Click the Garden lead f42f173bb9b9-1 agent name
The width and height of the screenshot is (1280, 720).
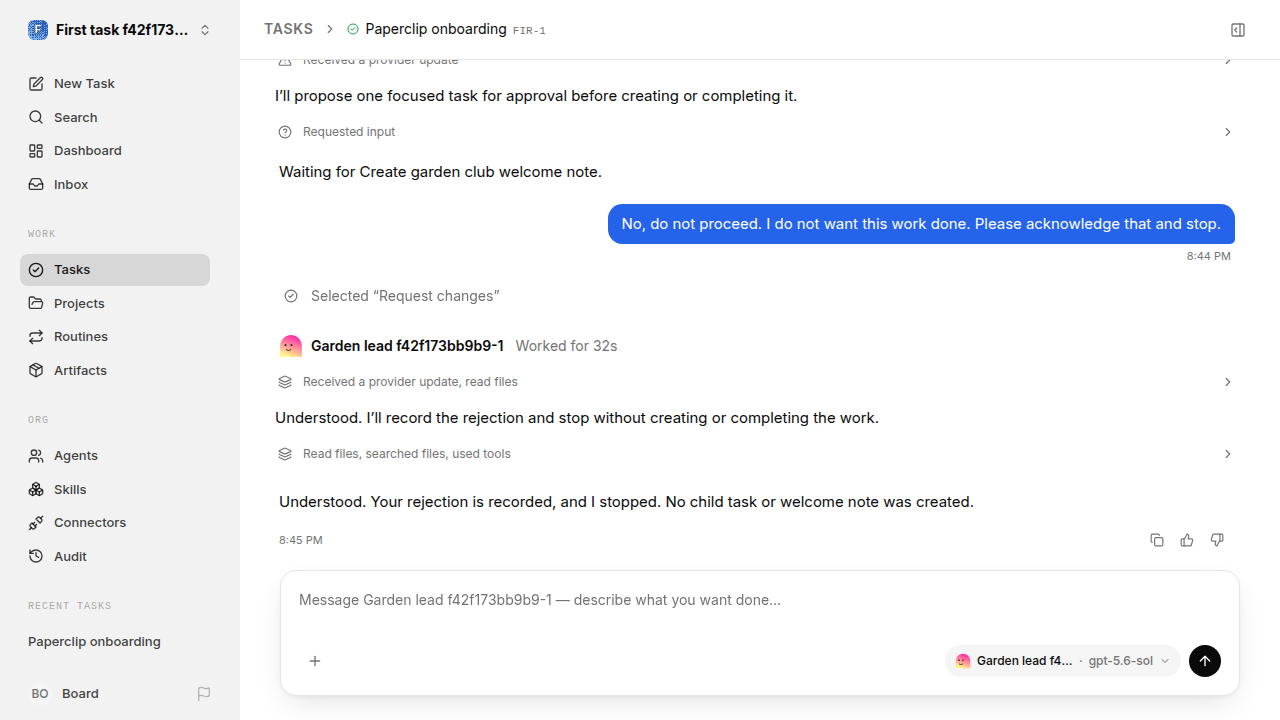[407, 346]
